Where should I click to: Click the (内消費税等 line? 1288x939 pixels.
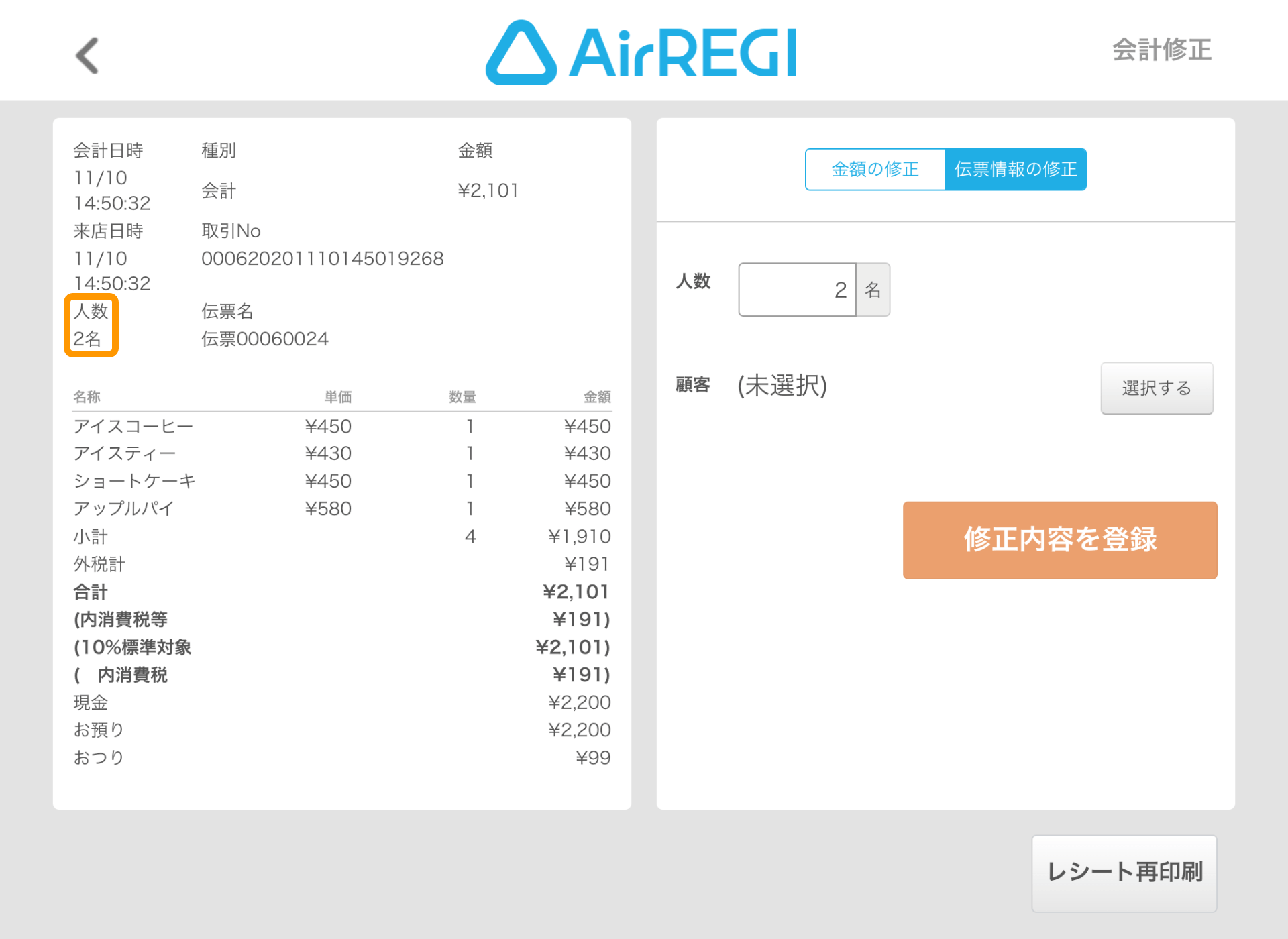tap(342, 620)
